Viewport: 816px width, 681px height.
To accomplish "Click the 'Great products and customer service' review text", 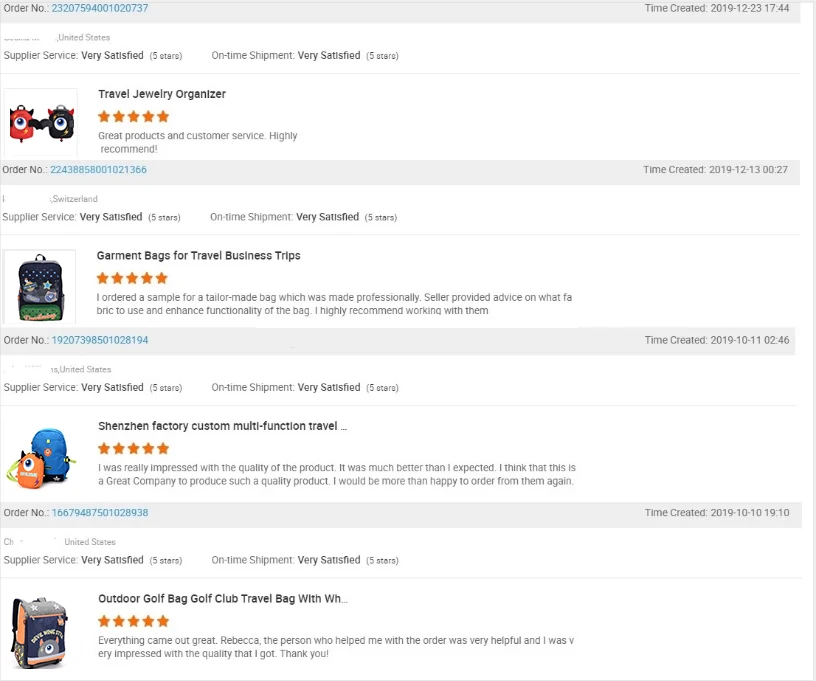I will 197,136.
